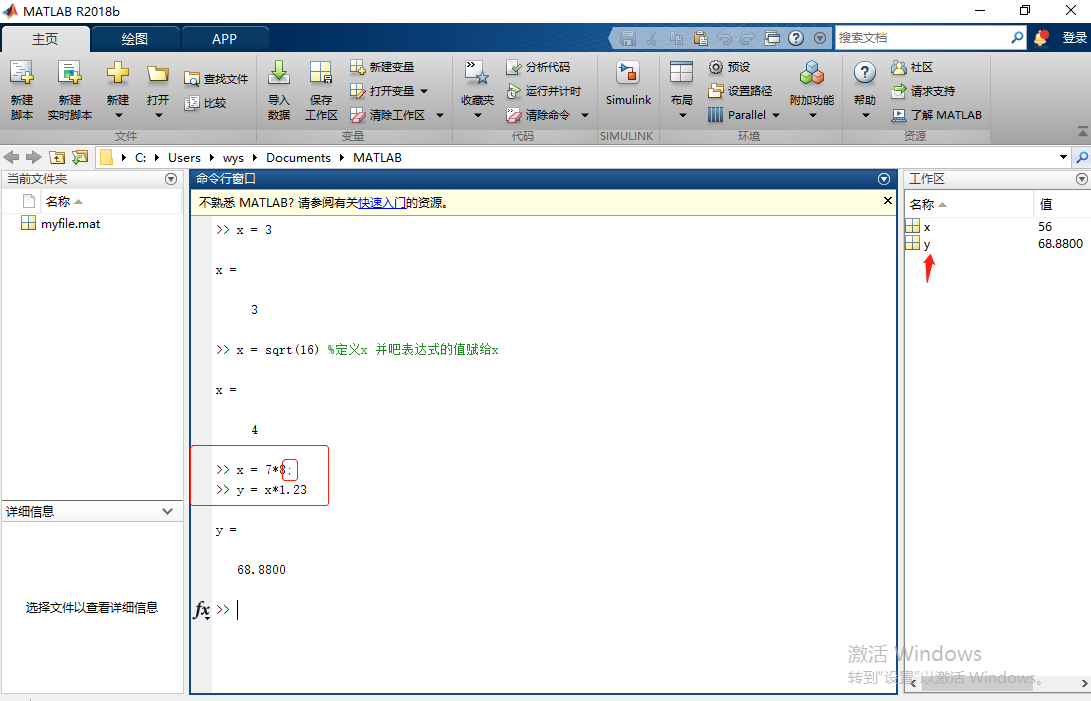Click 运行并计时 run and time
Screen dimensions: 1091x701
click(x=543, y=91)
